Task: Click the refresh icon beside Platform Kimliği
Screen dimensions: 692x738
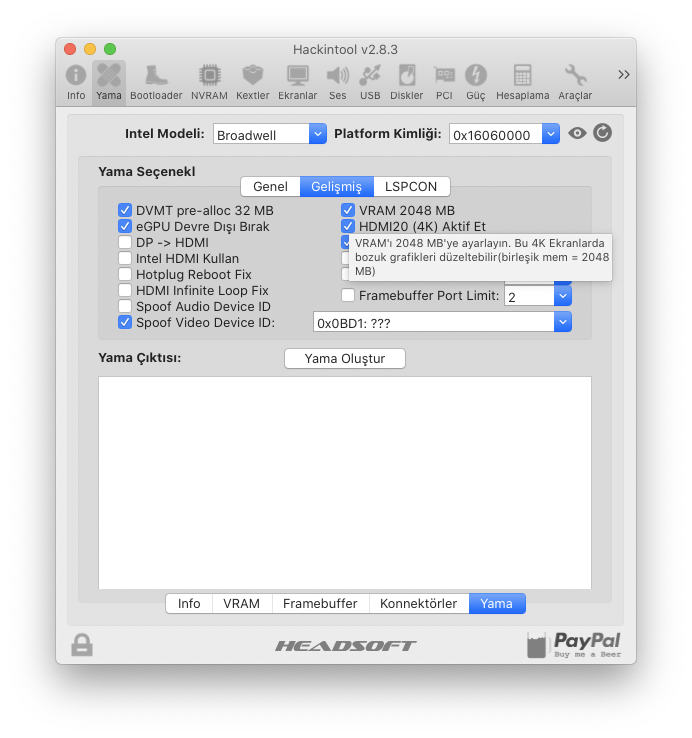Action: 602,133
